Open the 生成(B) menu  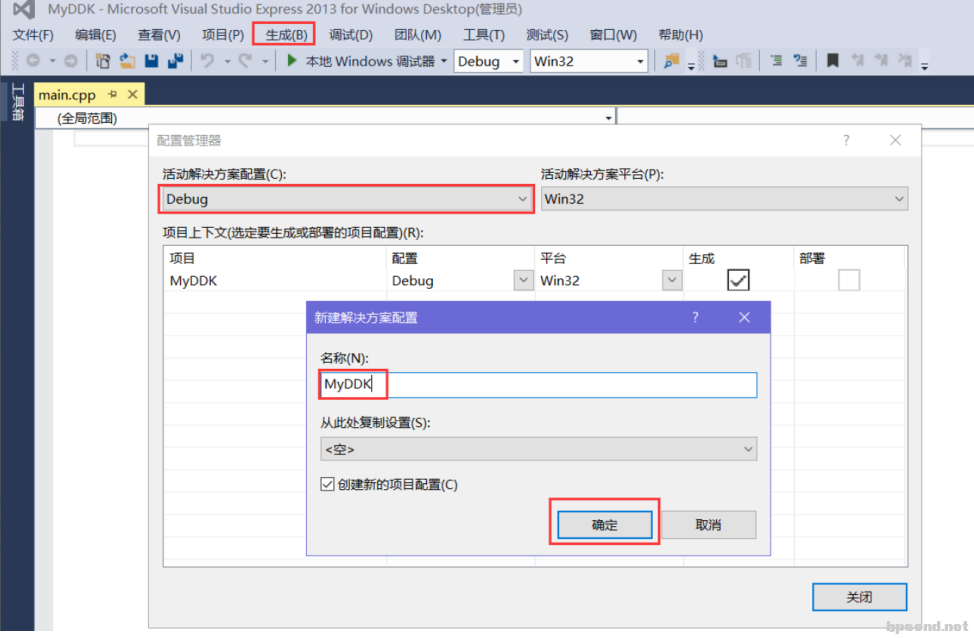tap(286, 35)
